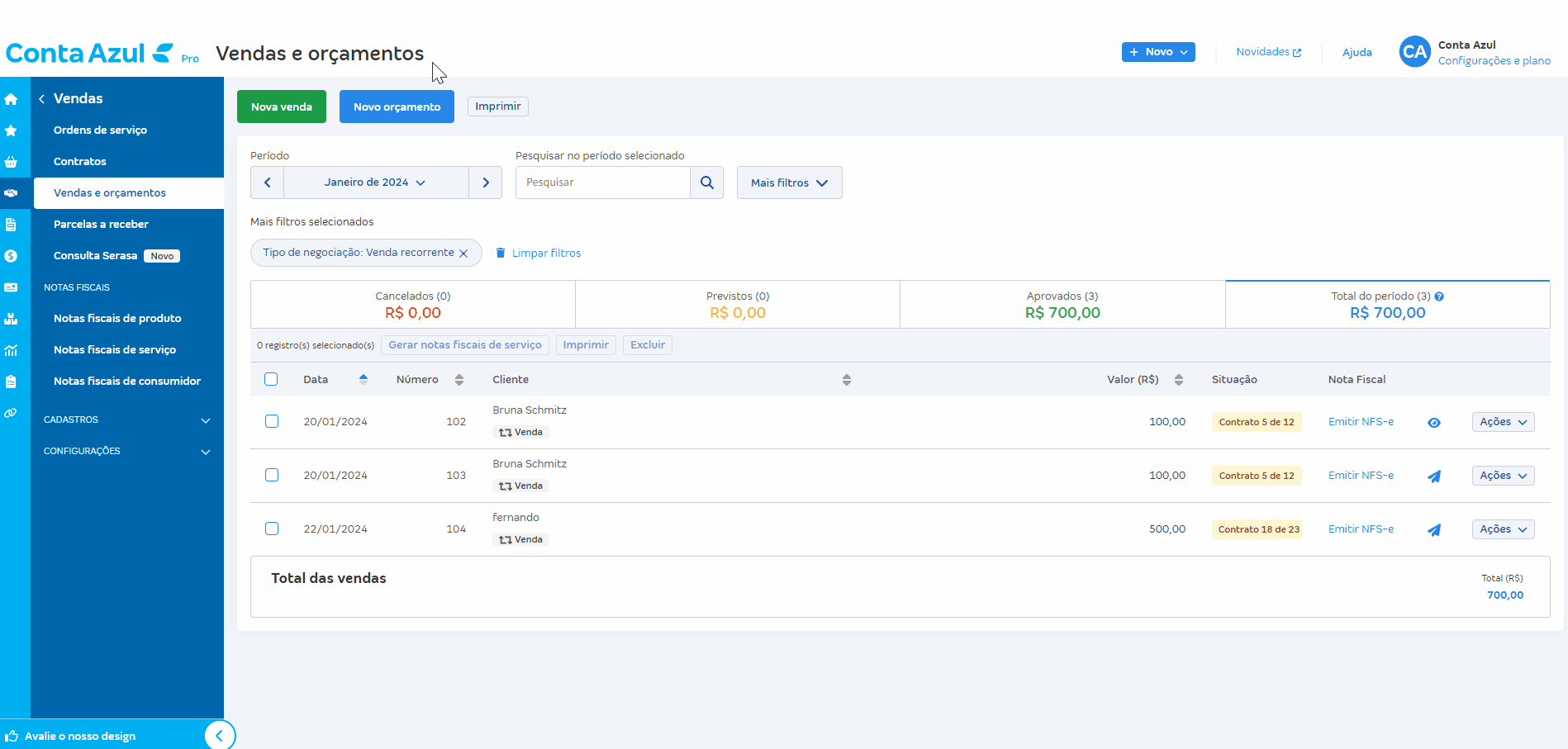Sort by the Data column arrows

point(363,380)
